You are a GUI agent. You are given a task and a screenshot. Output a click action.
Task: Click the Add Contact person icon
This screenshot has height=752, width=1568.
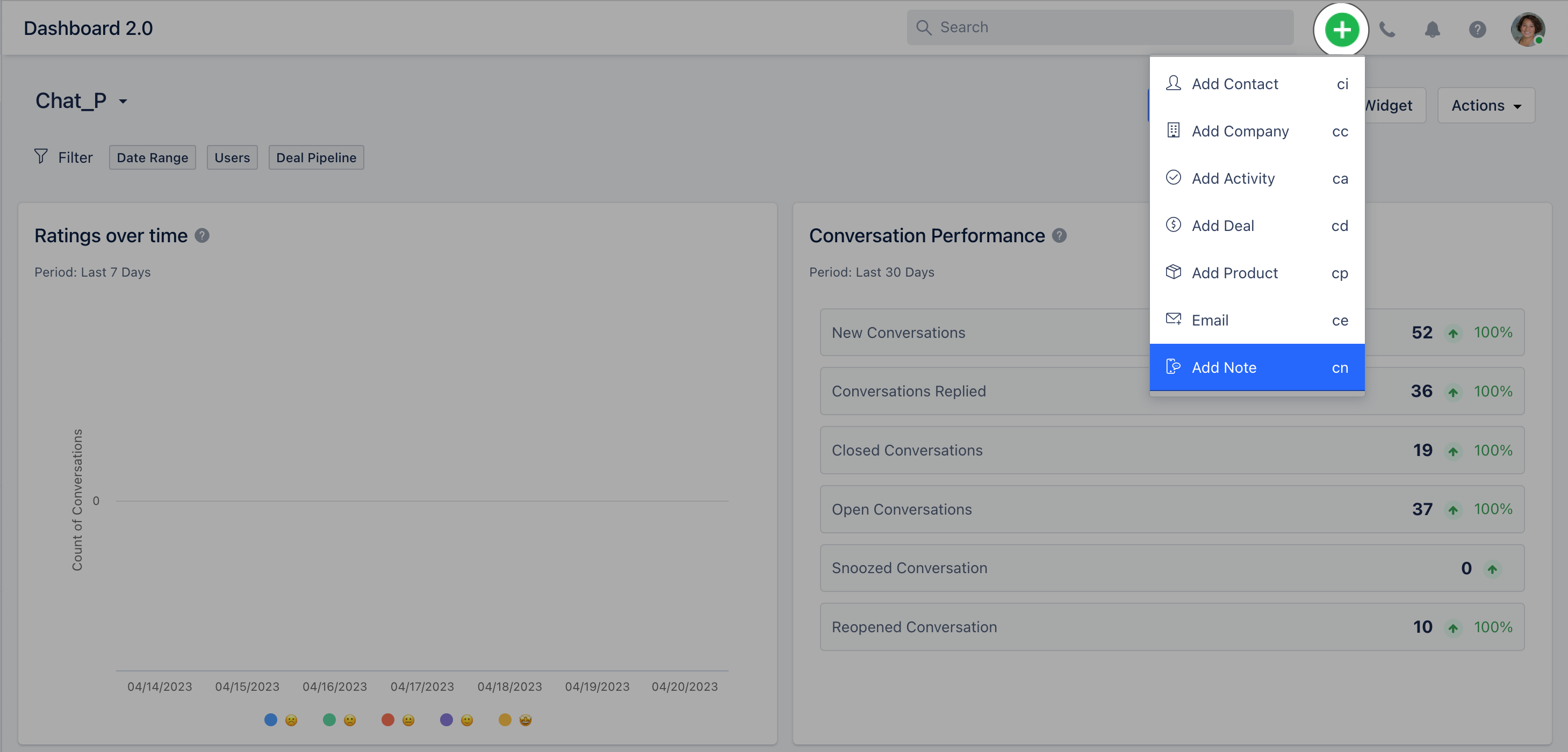[x=1173, y=83]
